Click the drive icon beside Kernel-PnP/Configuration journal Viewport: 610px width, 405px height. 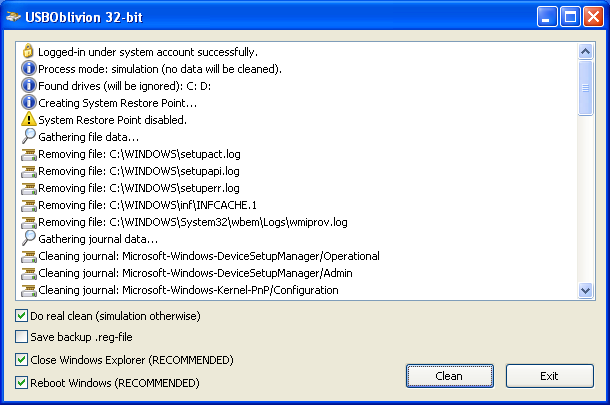click(x=29, y=289)
